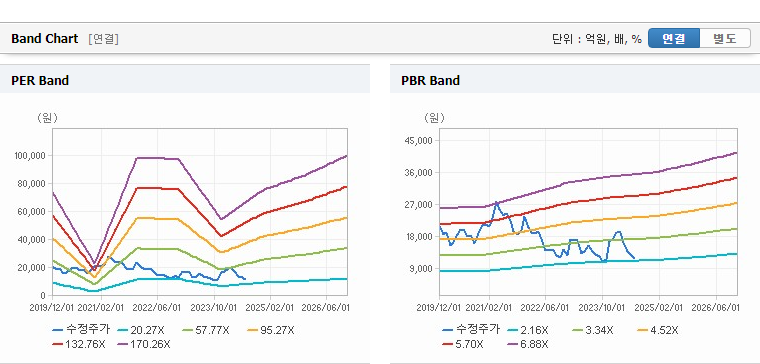The height and width of the screenshot is (364, 760).
Task: Switch to the 연결 consolidated view
Action: tap(674, 38)
